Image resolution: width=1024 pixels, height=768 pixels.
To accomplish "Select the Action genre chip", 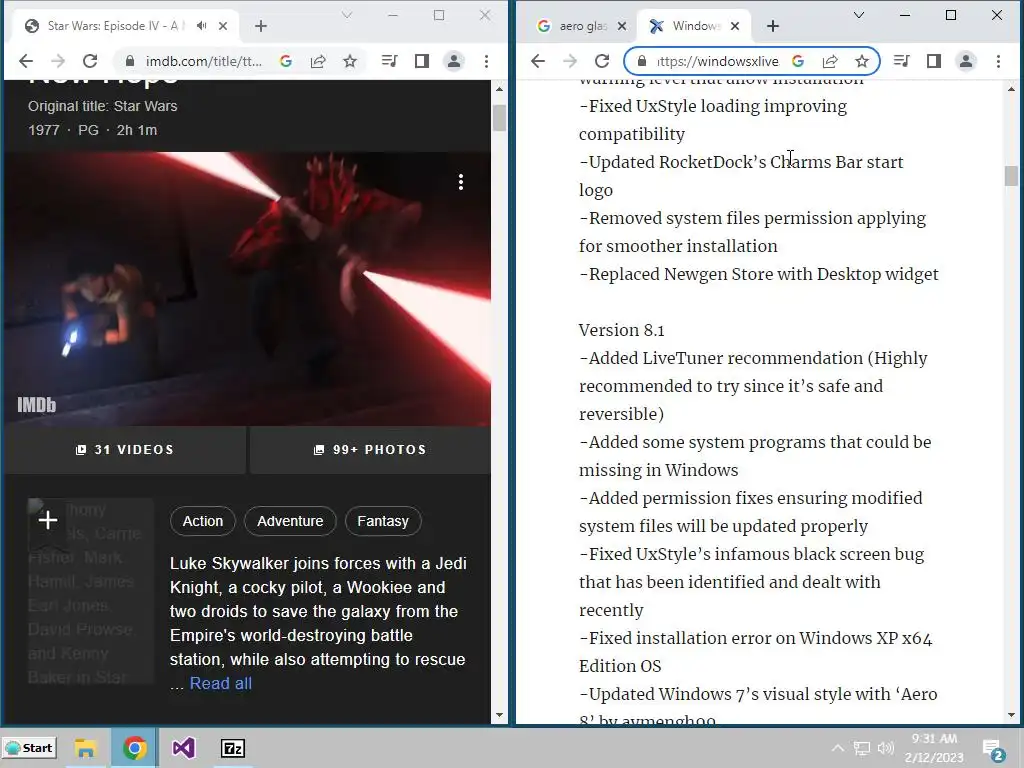I will click(202, 521).
